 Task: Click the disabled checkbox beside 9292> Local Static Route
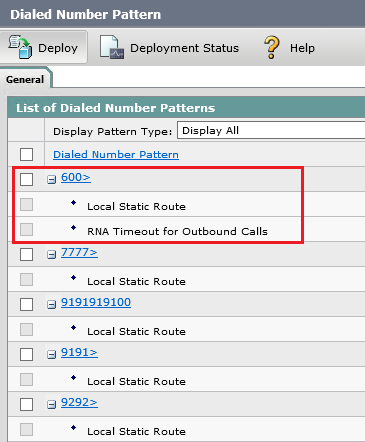tap(26, 429)
